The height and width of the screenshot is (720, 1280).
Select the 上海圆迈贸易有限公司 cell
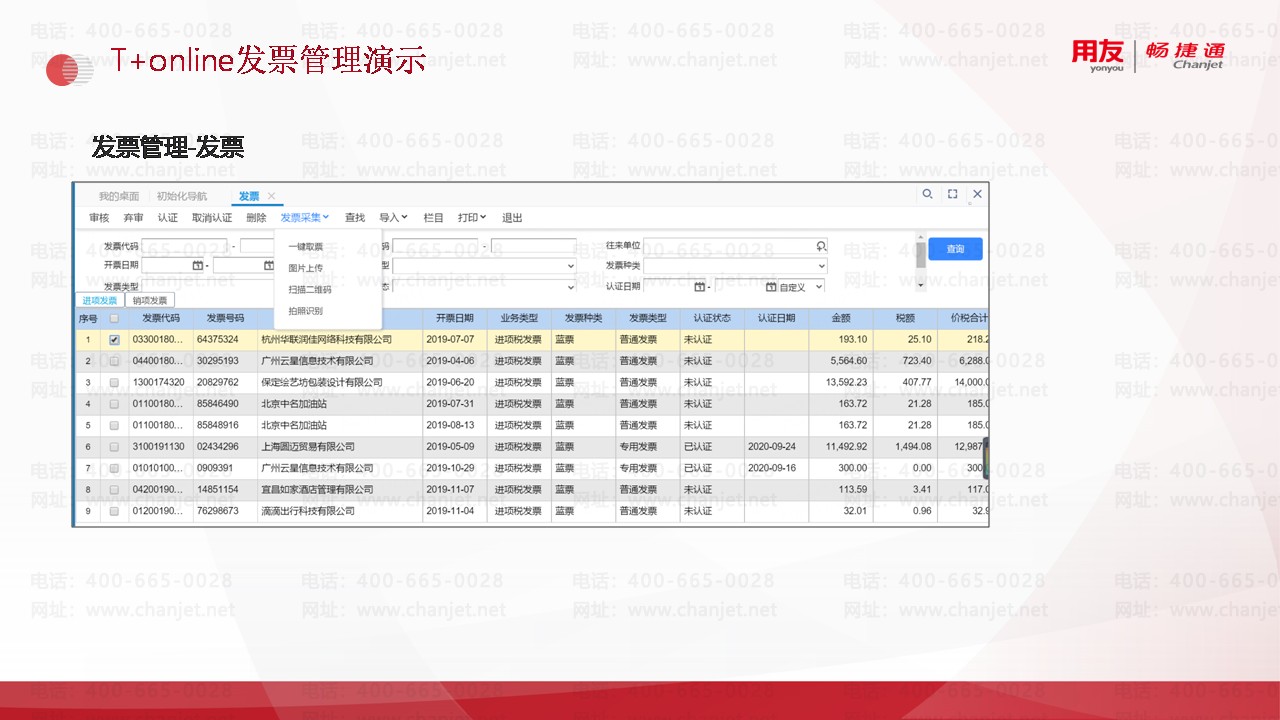click(340, 447)
